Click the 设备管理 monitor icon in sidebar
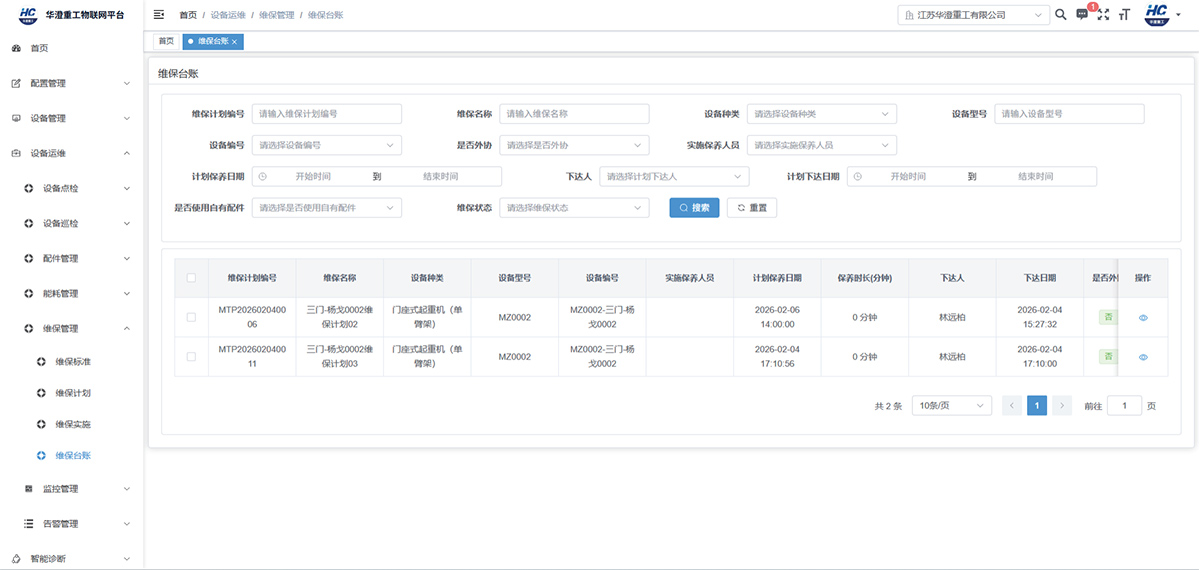This screenshot has height=570, width=1200. tap(16, 118)
